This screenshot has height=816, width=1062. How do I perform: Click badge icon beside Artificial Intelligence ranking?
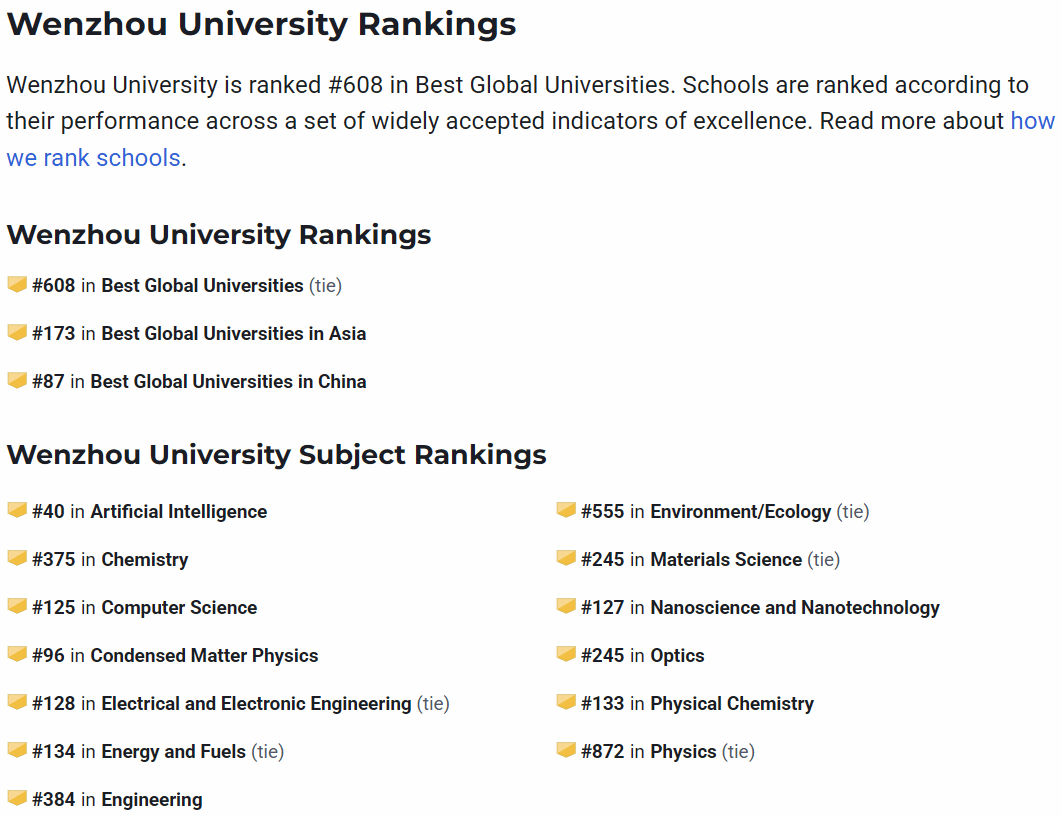pos(17,510)
